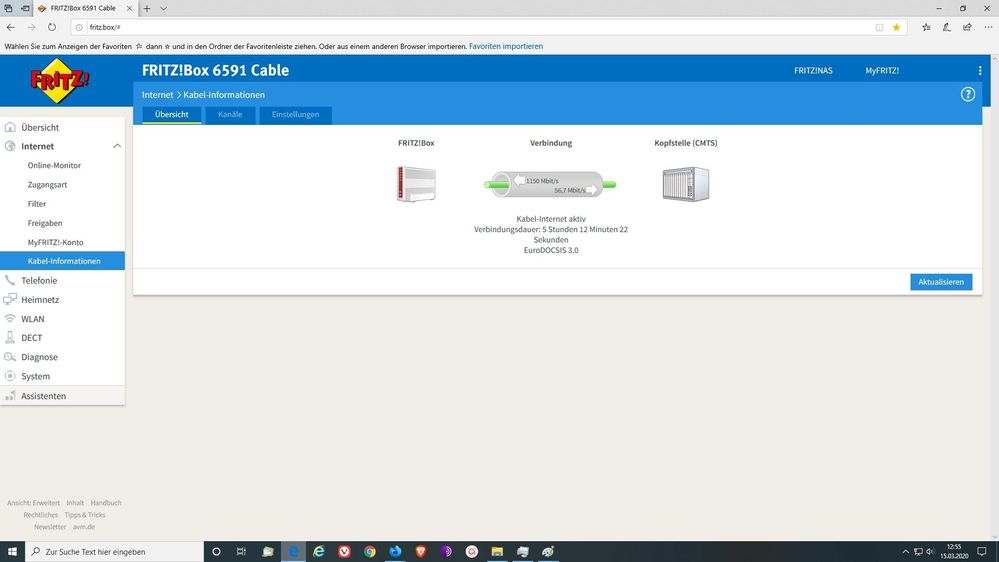
Task: Click the Windows taskbar search box
Action: click(115, 551)
